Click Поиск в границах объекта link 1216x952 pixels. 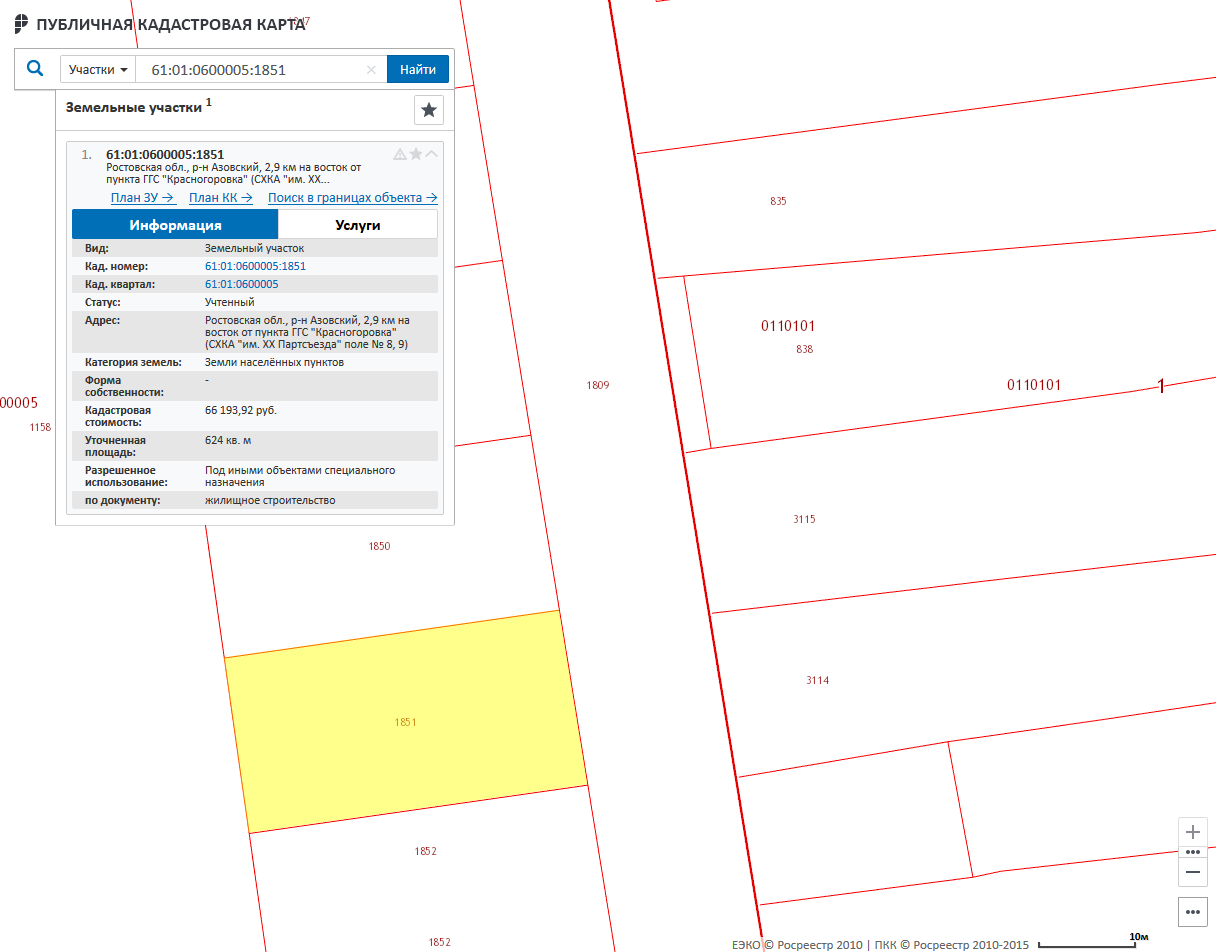353,198
